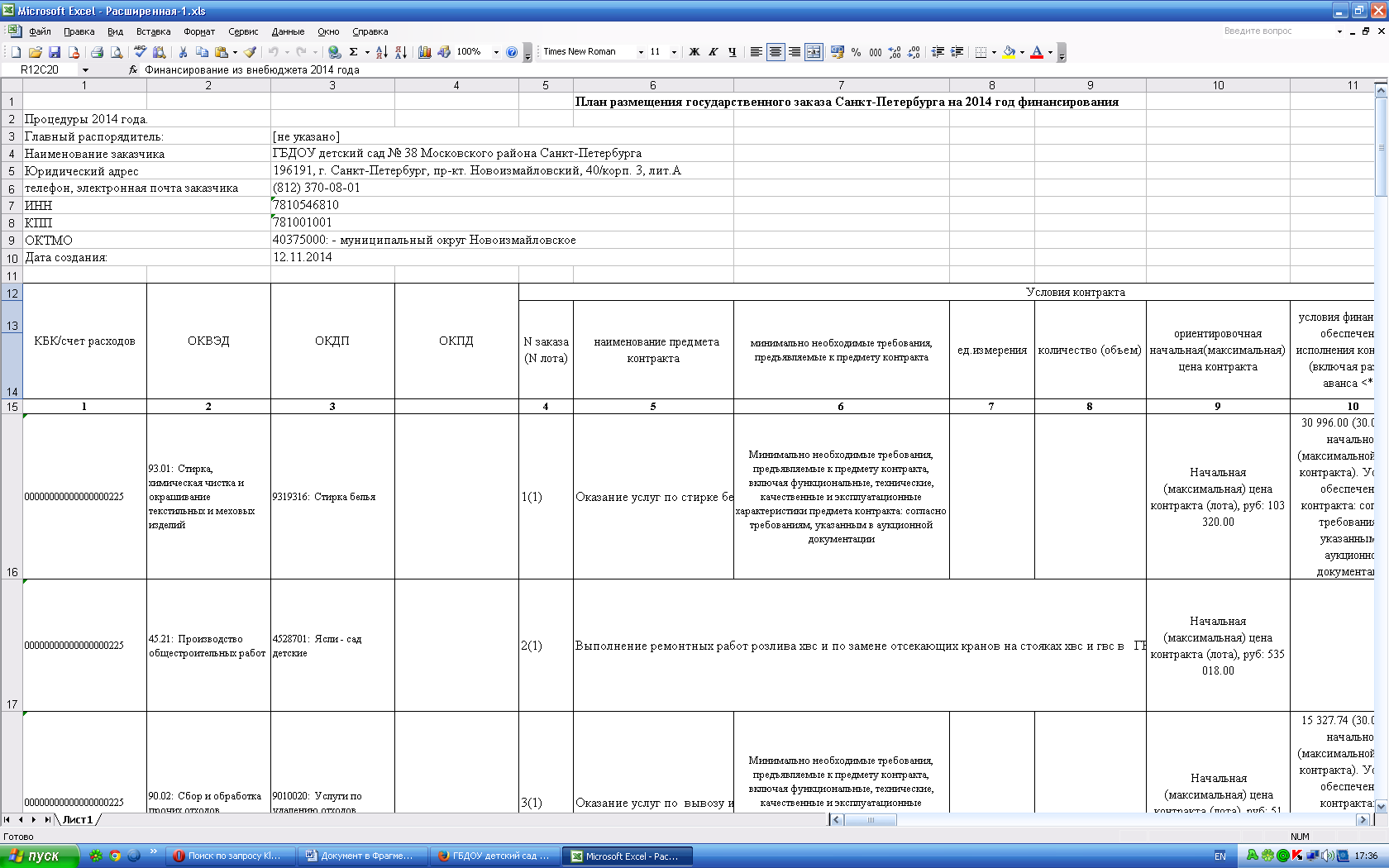
Task: Open the zoom percentage dropdown
Action: click(x=496, y=52)
